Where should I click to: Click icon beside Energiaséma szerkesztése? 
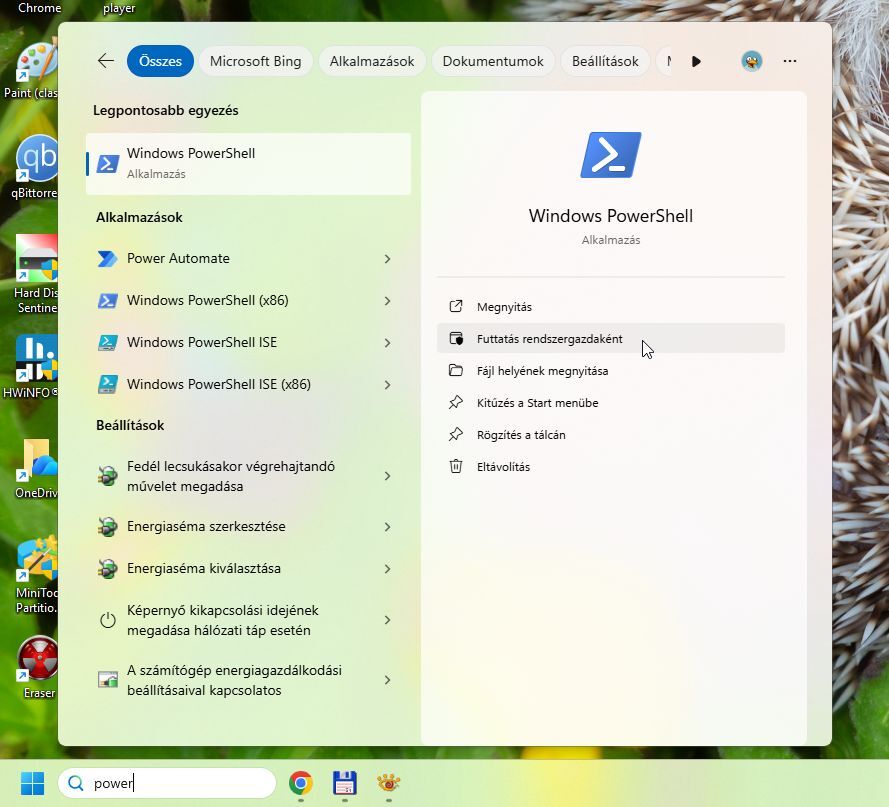[108, 527]
